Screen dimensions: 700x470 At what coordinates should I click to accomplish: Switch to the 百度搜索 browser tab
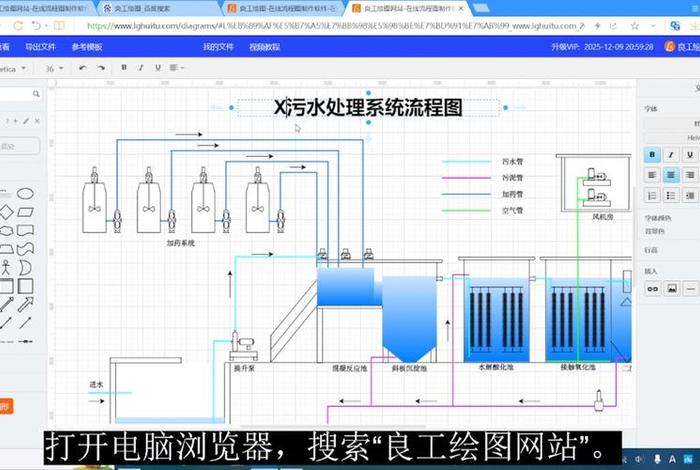pyautogui.click(x=158, y=8)
